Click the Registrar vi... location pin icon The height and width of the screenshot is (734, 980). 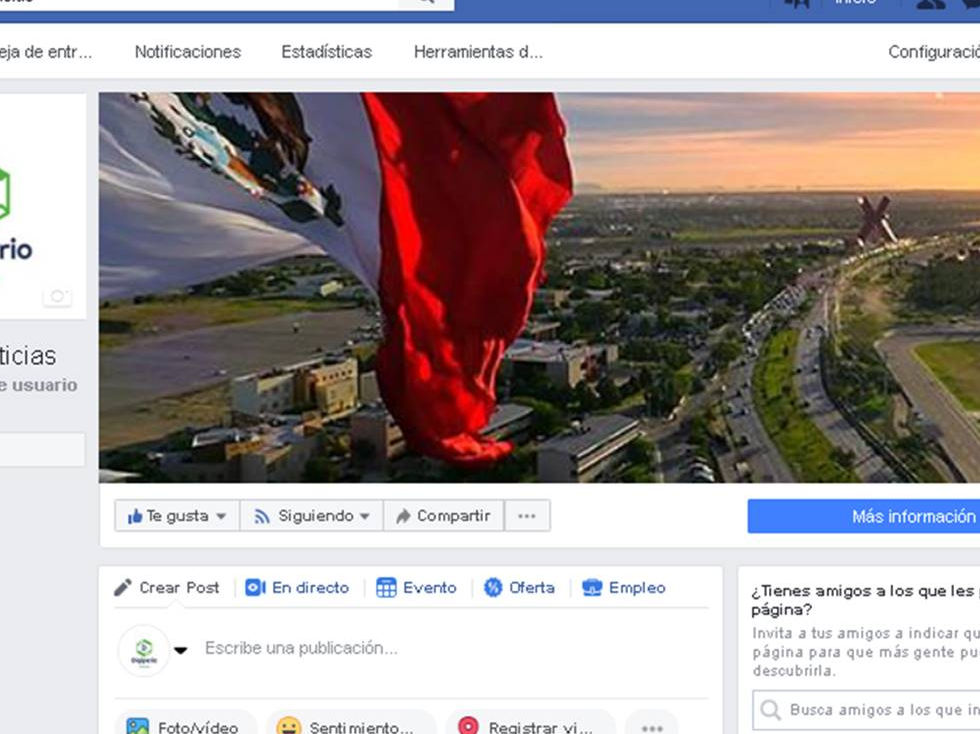pos(468,726)
